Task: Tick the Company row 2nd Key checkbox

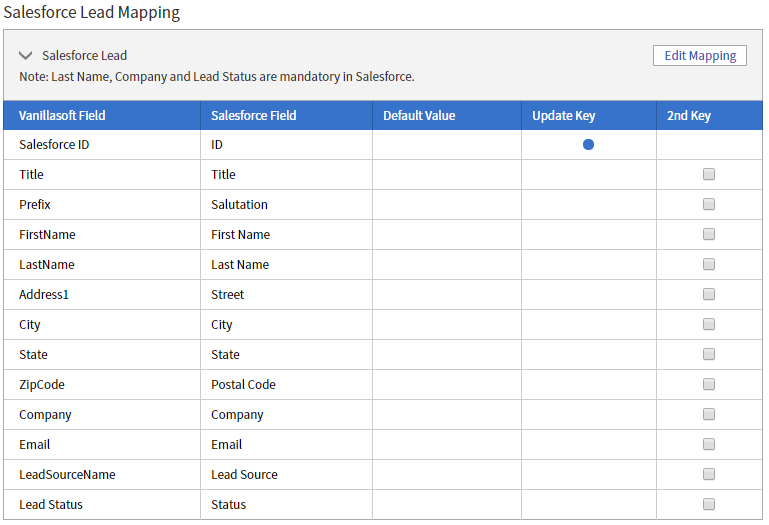Action: pyautogui.click(x=708, y=414)
